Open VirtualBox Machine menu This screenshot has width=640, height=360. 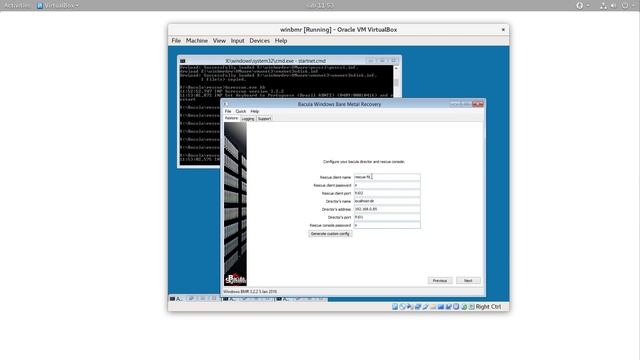coord(197,41)
